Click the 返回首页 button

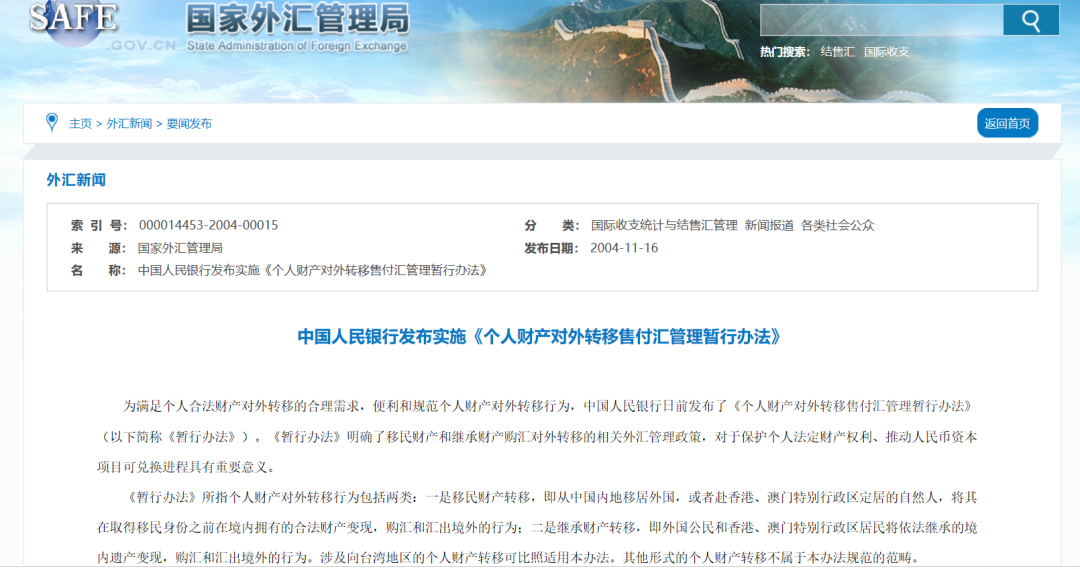coord(1007,123)
